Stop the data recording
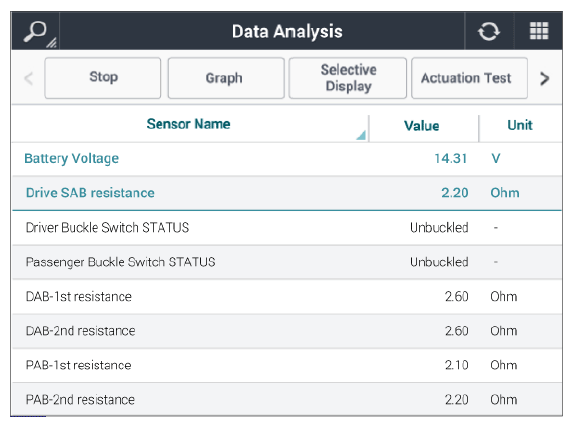Image resolution: width=572 pixels, height=426 pixels. 103,78
